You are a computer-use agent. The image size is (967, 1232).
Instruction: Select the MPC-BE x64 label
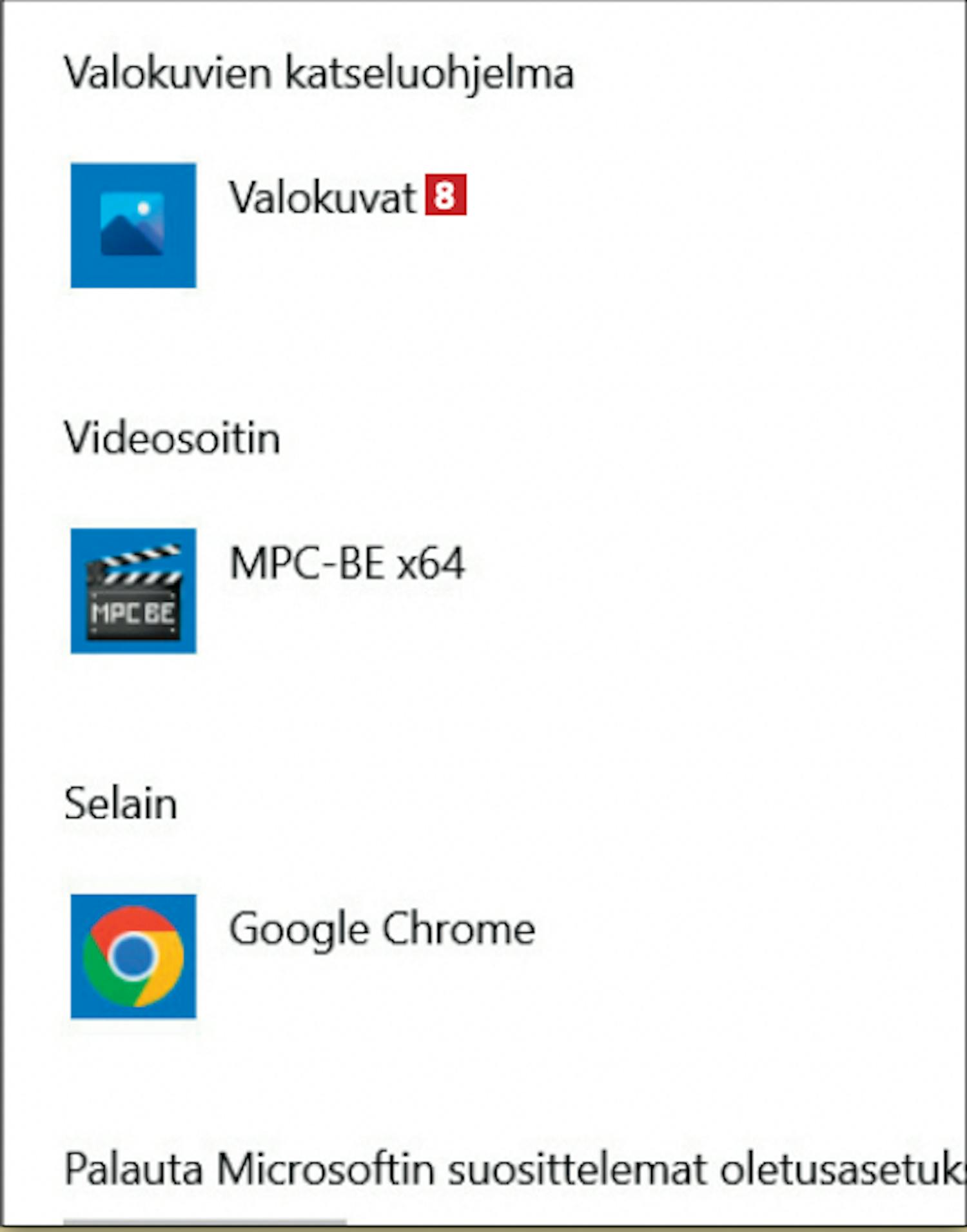[x=347, y=563]
